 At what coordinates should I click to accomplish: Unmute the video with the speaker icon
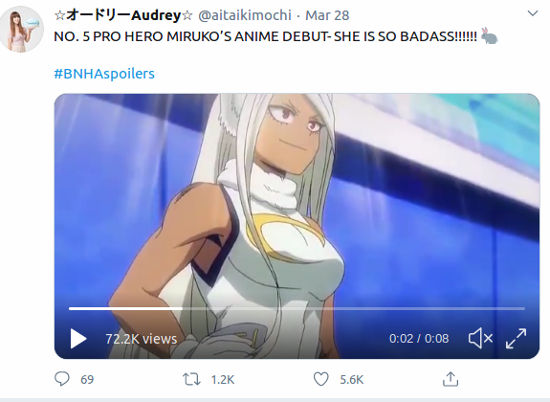coord(481,339)
